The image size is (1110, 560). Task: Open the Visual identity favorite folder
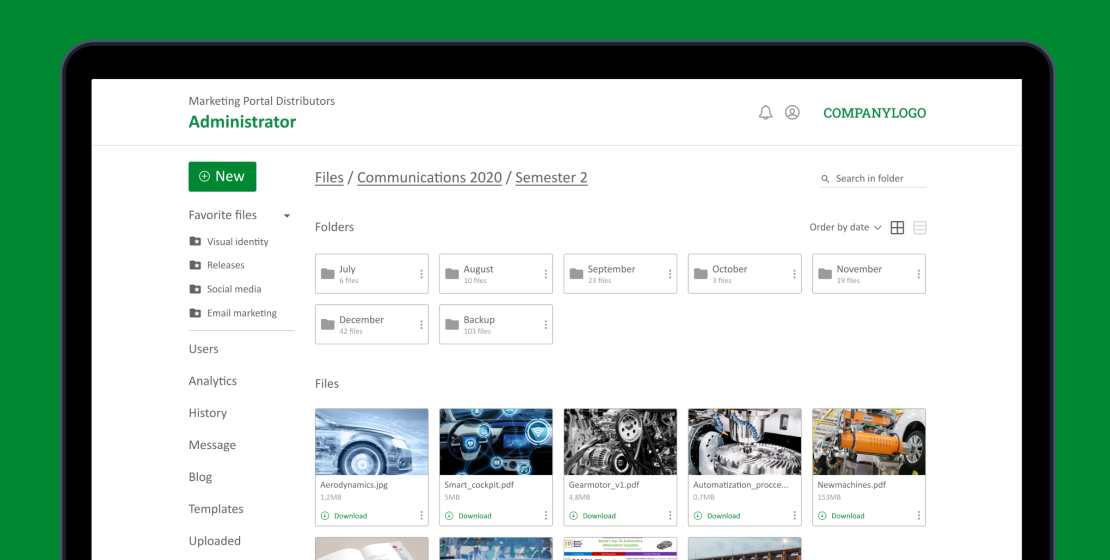[229, 241]
